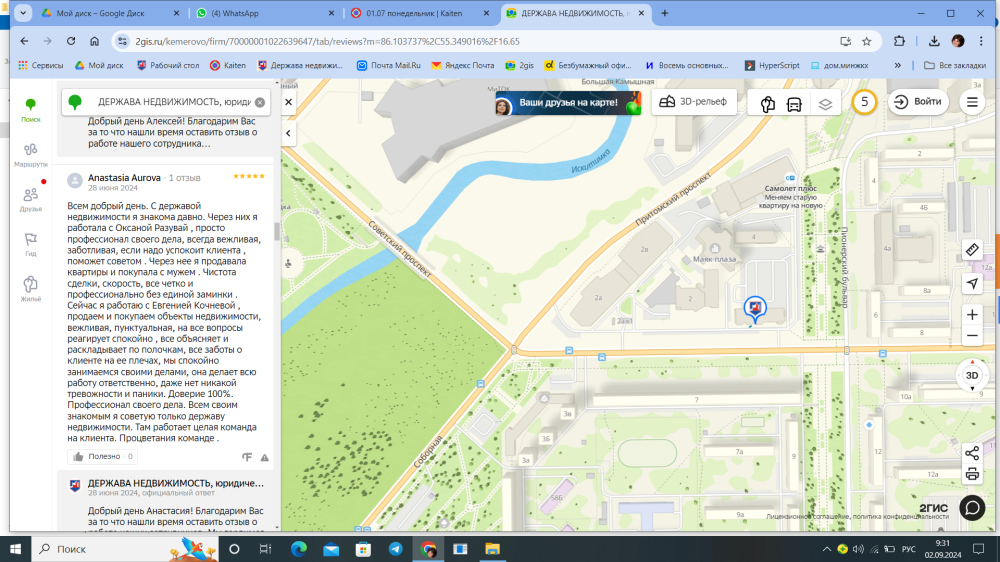Open the Сервисы apps bookmark
The width and height of the screenshot is (1000, 562).
pyautogui.click(x=41, y=65)
